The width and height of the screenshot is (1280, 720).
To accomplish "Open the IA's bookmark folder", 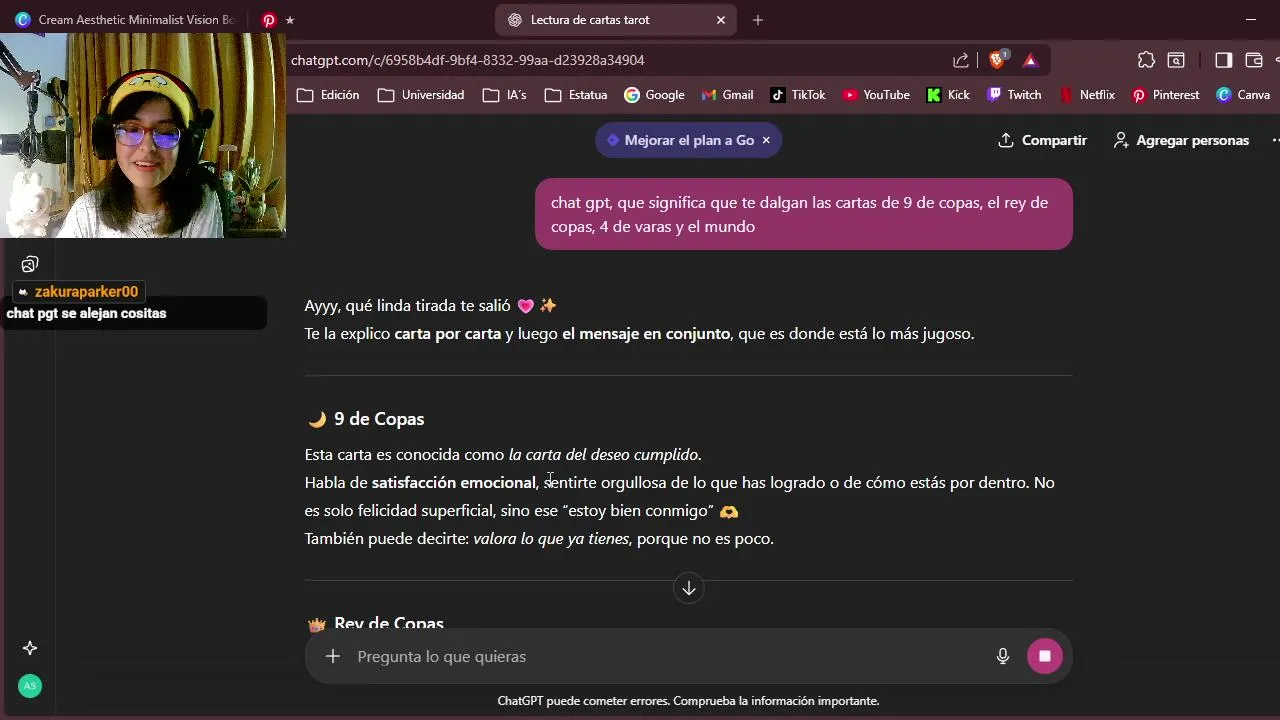I will (504, 95).
